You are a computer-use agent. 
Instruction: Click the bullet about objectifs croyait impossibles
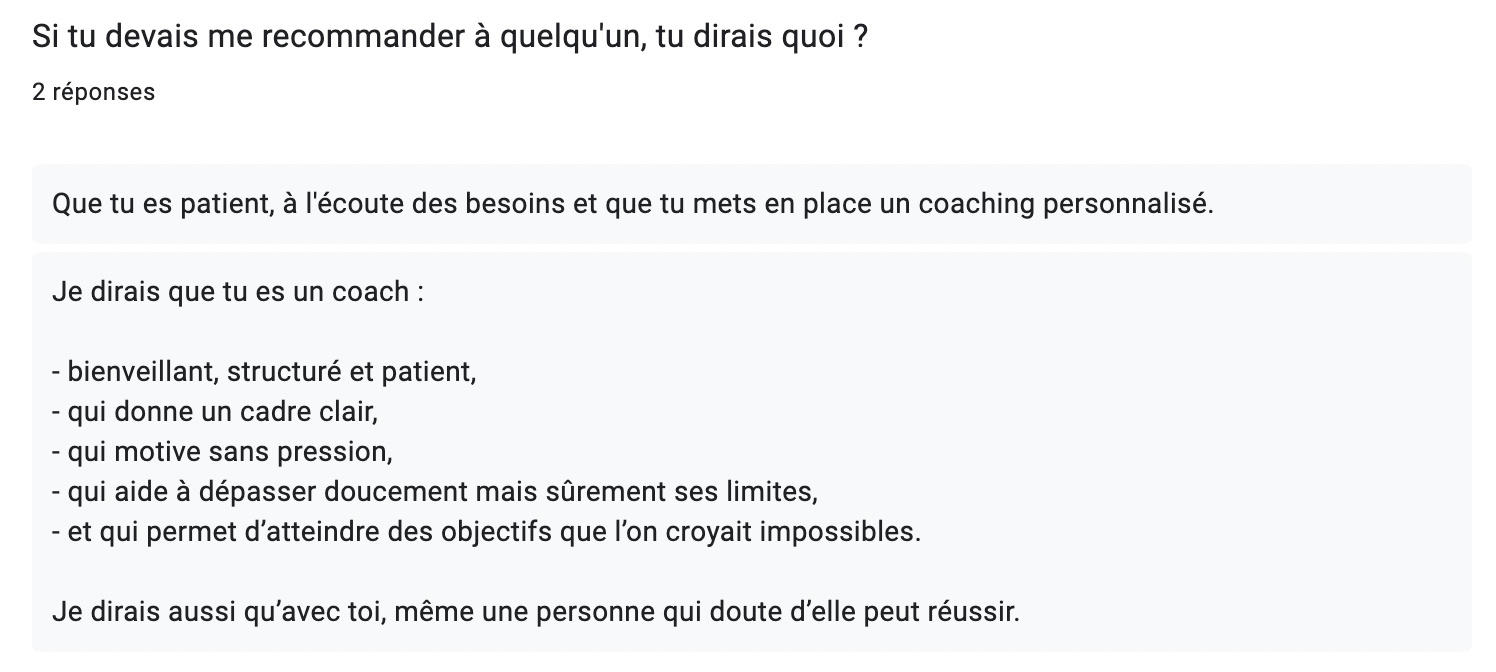pos(486,532)
